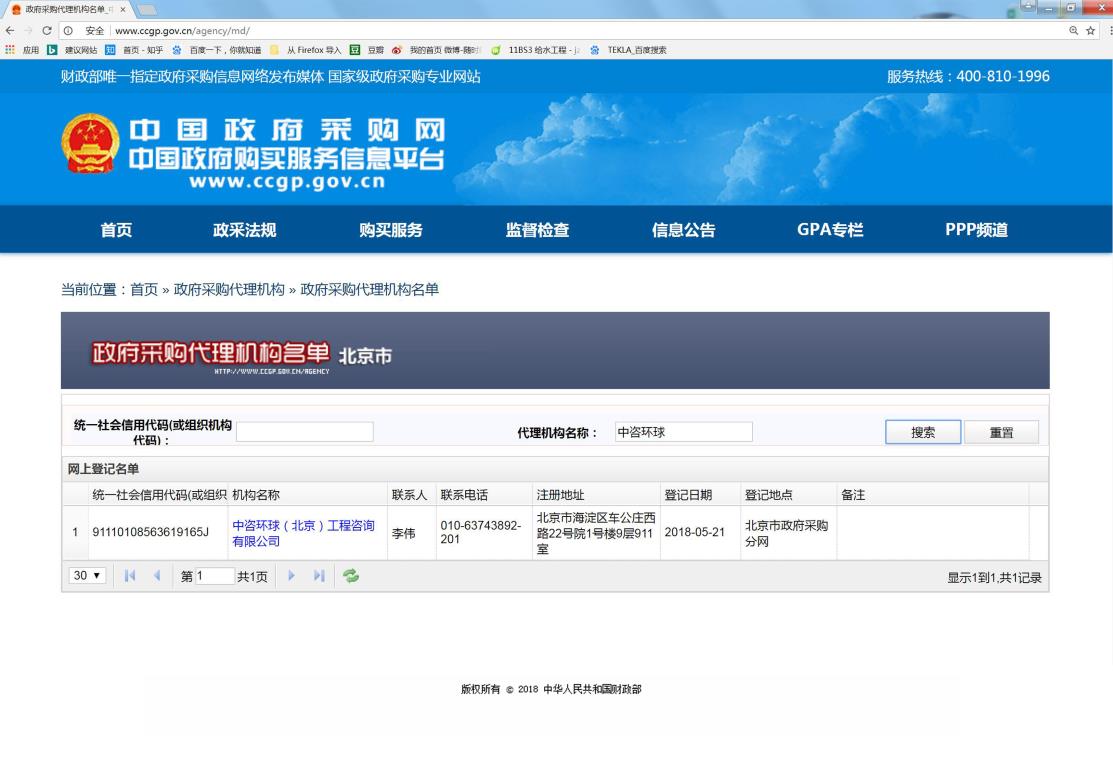The image size is (1113, 768).
Task: Click the 统一社会信用代码 input field
Action: click(x=304, y=432)
